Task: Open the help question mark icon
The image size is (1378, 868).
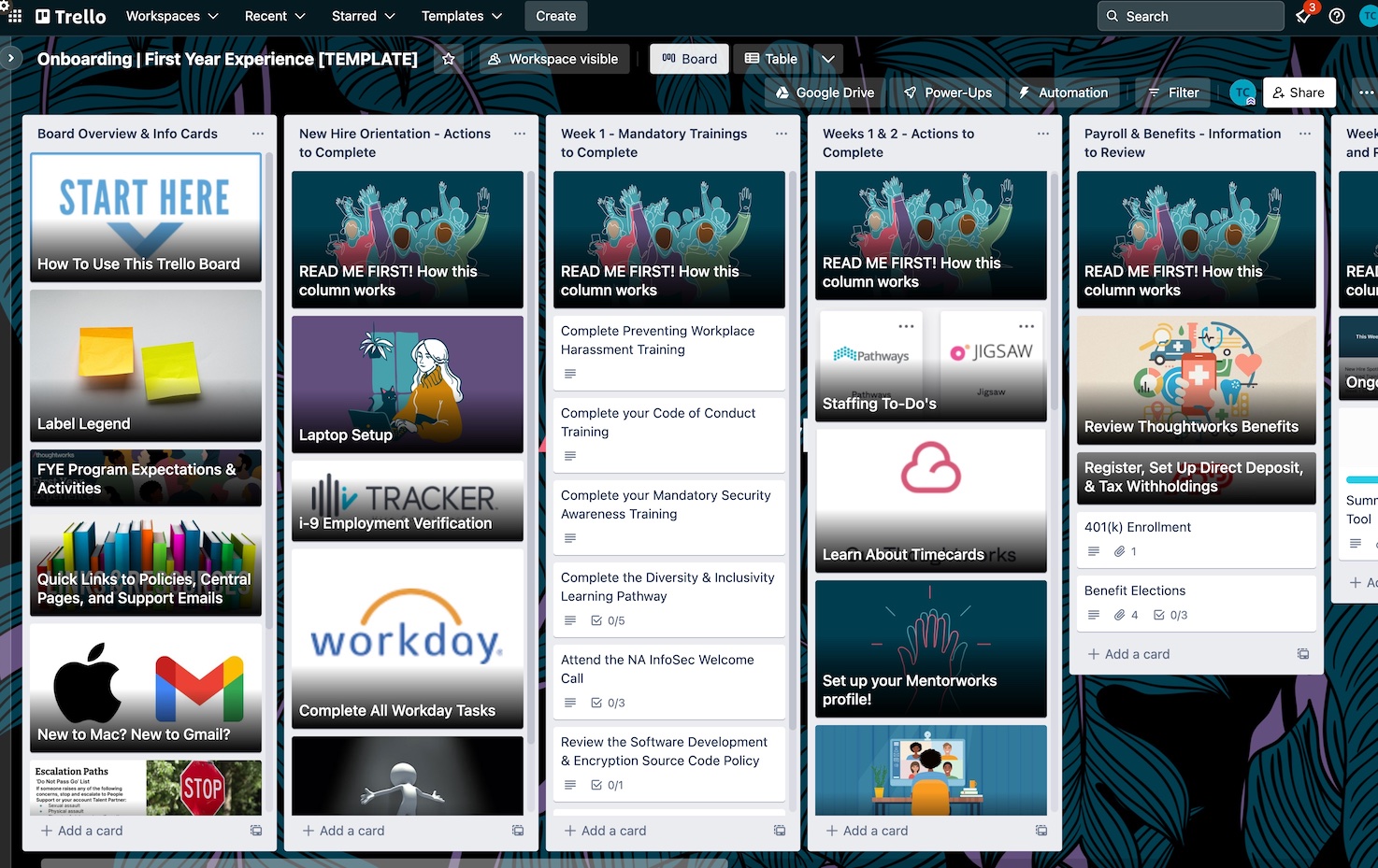Action: coord(1337,16)
